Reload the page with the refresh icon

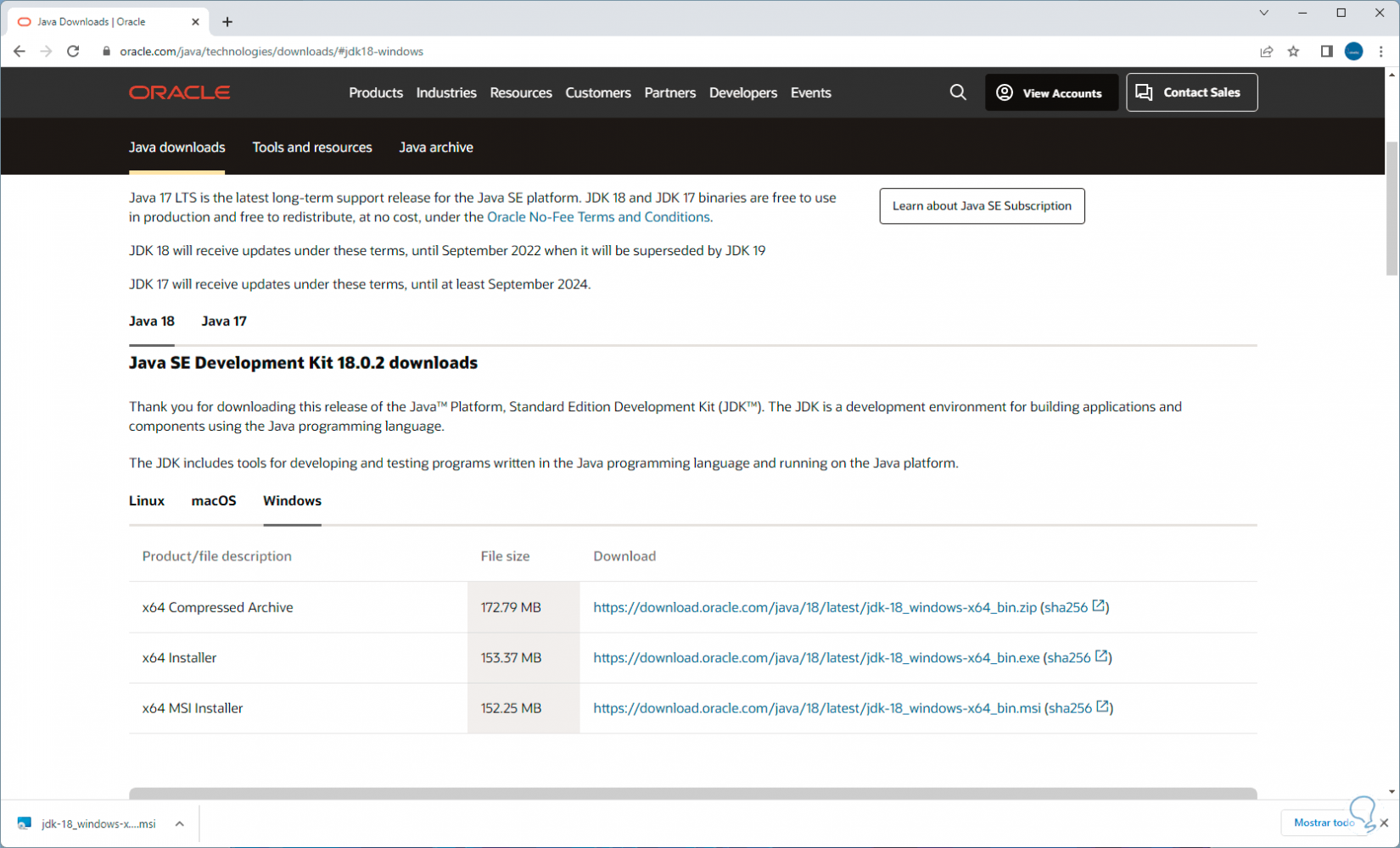(73, 52)
